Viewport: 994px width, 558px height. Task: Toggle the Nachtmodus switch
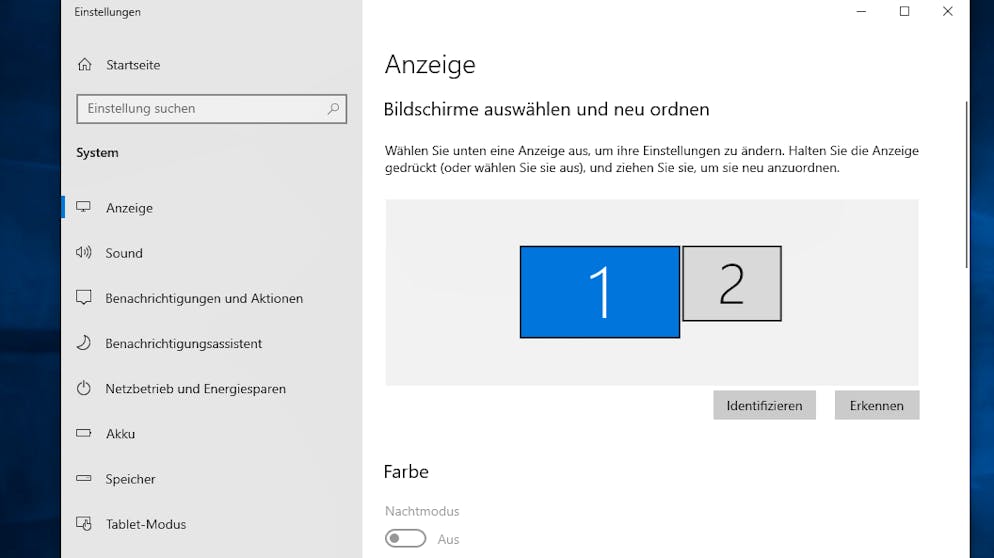pyautogui.click(x=406, y=538)
